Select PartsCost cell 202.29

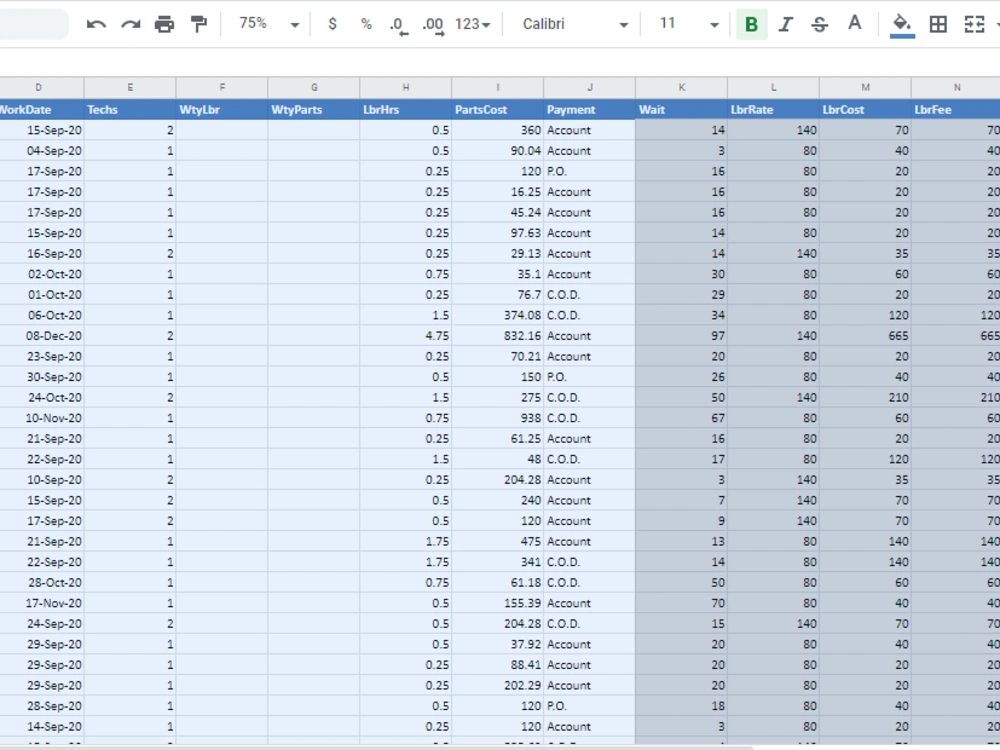(497, 685)
